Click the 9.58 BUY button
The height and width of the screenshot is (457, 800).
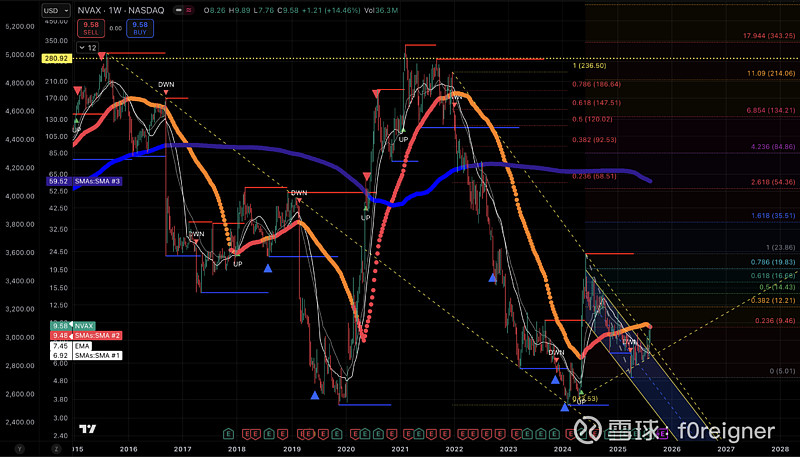click(x=141, y=28)
